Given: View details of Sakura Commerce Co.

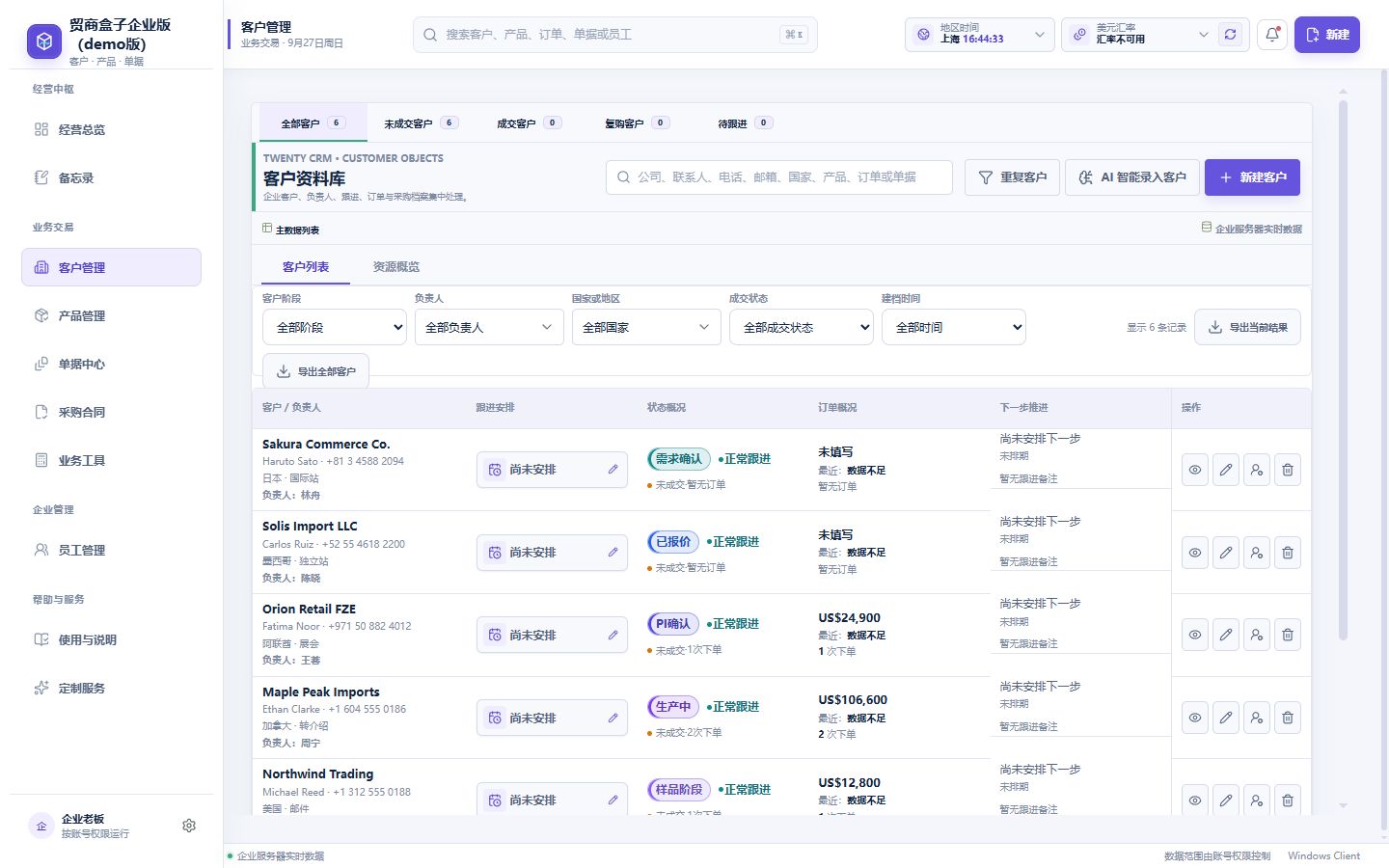Looking at the screenshot, I should (1195, 470).
